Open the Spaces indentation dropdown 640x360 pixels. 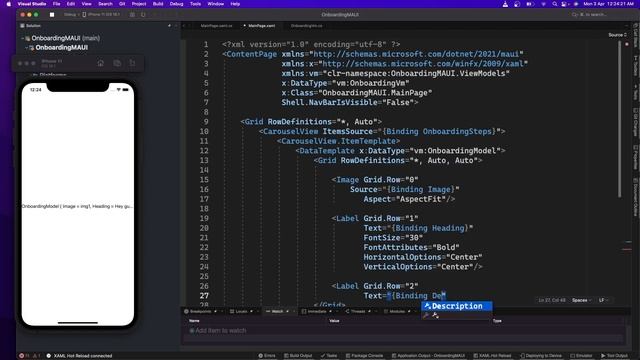click(x=581, y=300)
